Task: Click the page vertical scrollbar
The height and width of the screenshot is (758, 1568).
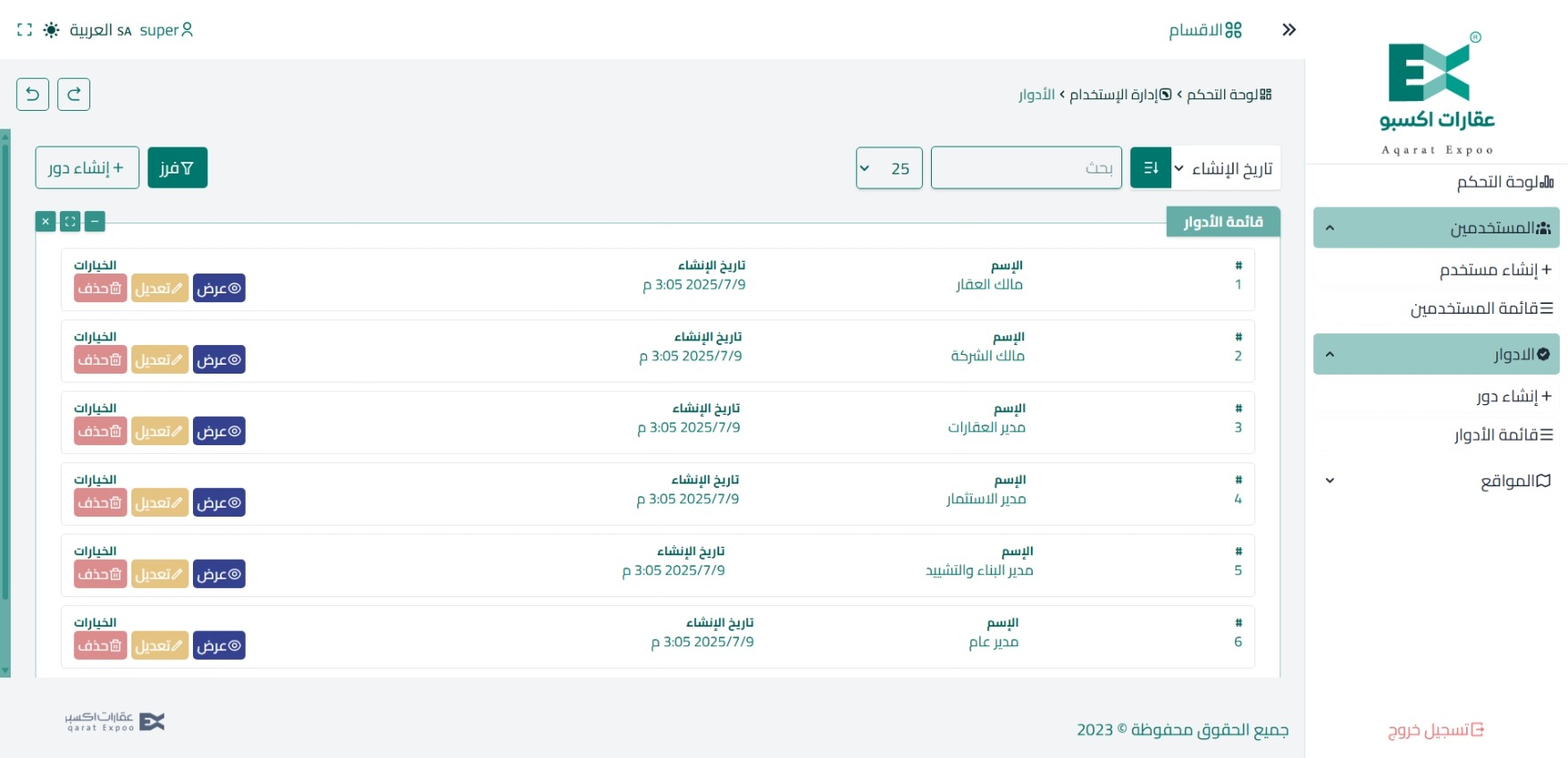Action: (x=5, y=402)
